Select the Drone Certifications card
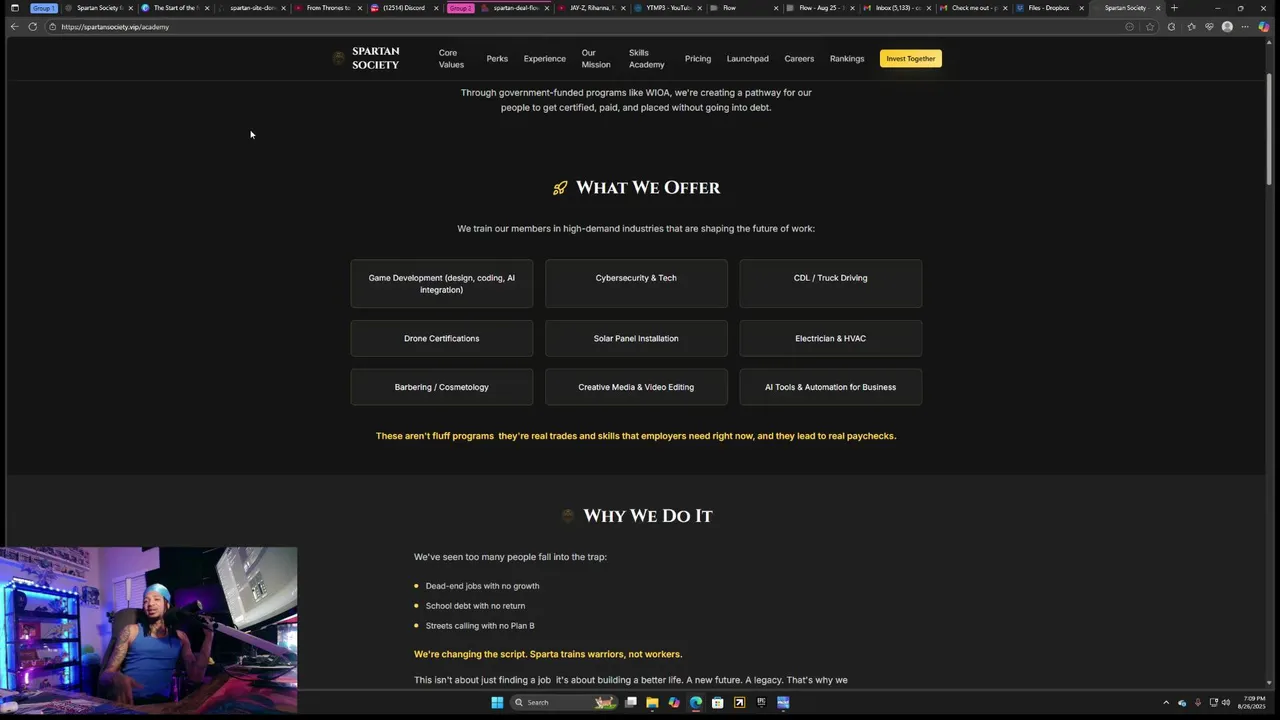Image resolution: width=1280 pixels, height=720 pixels. (442, 339)
